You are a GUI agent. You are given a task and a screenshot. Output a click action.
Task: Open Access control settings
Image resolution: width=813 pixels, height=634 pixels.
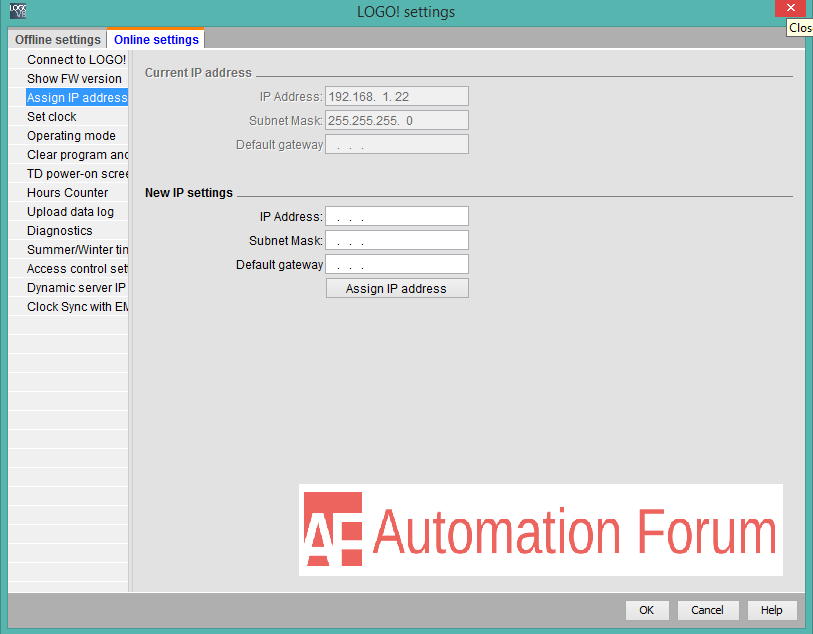point(76,268)
